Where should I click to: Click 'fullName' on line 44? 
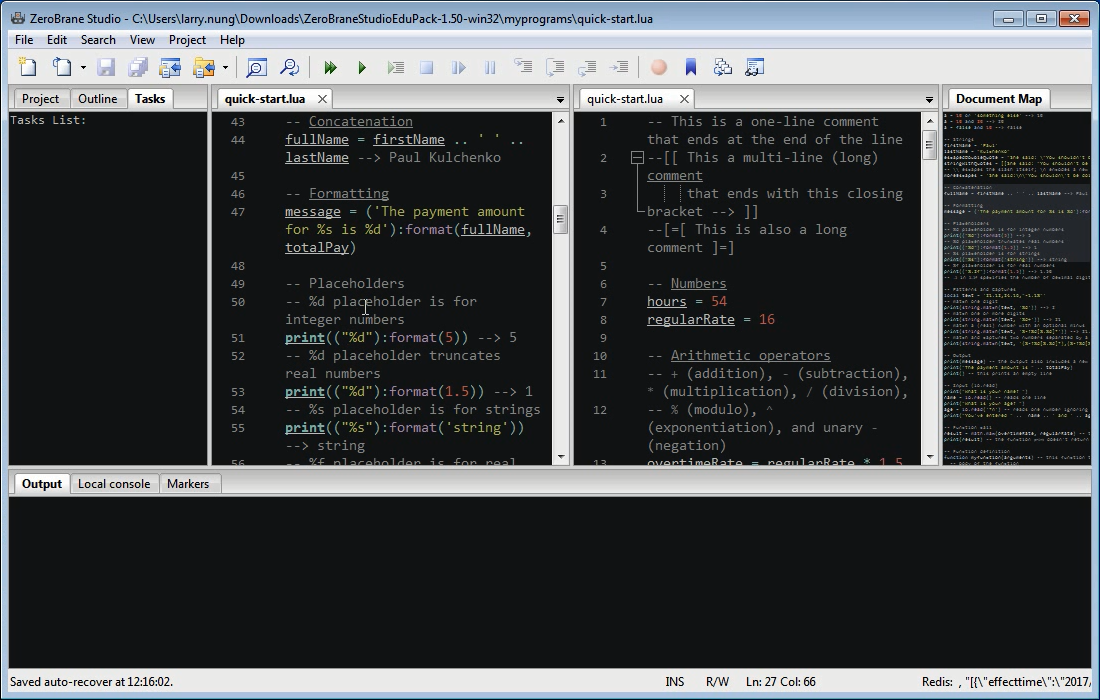316,140
